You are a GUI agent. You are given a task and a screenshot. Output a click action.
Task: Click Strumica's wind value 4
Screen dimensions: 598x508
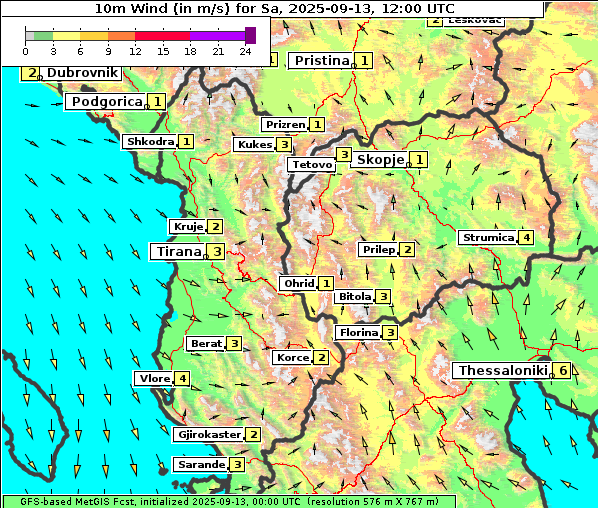click(526, 238)
